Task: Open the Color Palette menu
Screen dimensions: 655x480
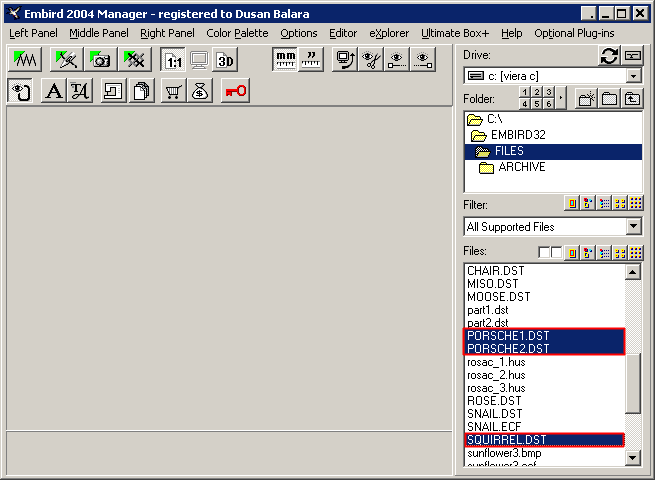Action: (237, 33)
